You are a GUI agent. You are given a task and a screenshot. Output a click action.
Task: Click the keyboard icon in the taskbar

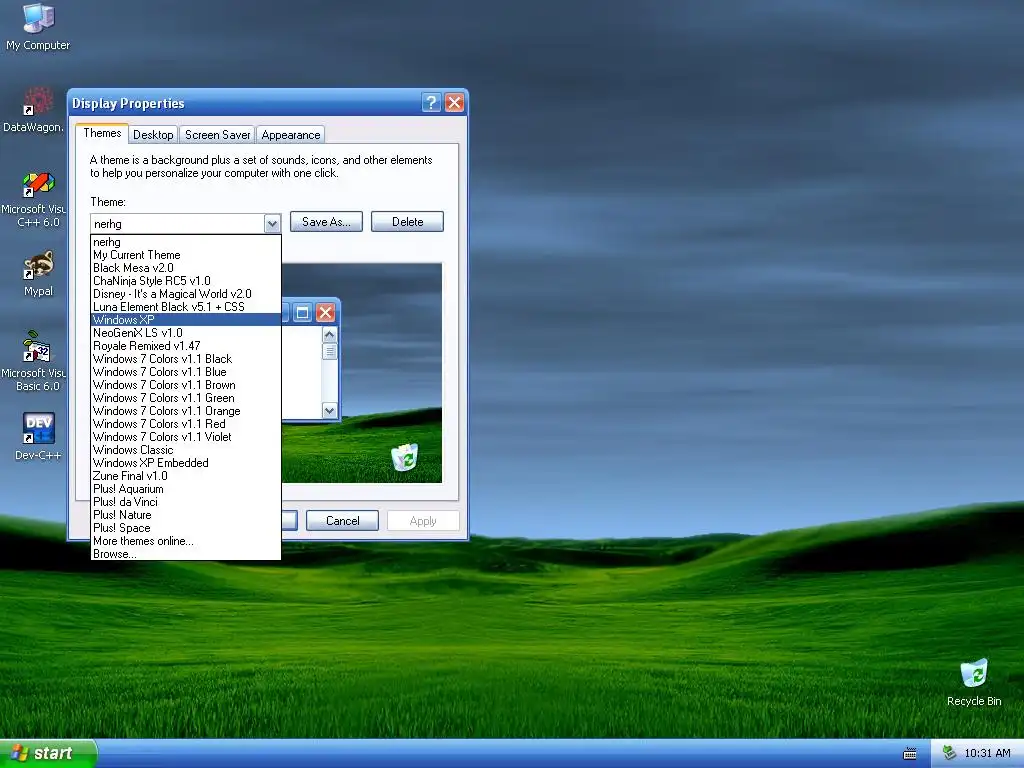(909, 754)
